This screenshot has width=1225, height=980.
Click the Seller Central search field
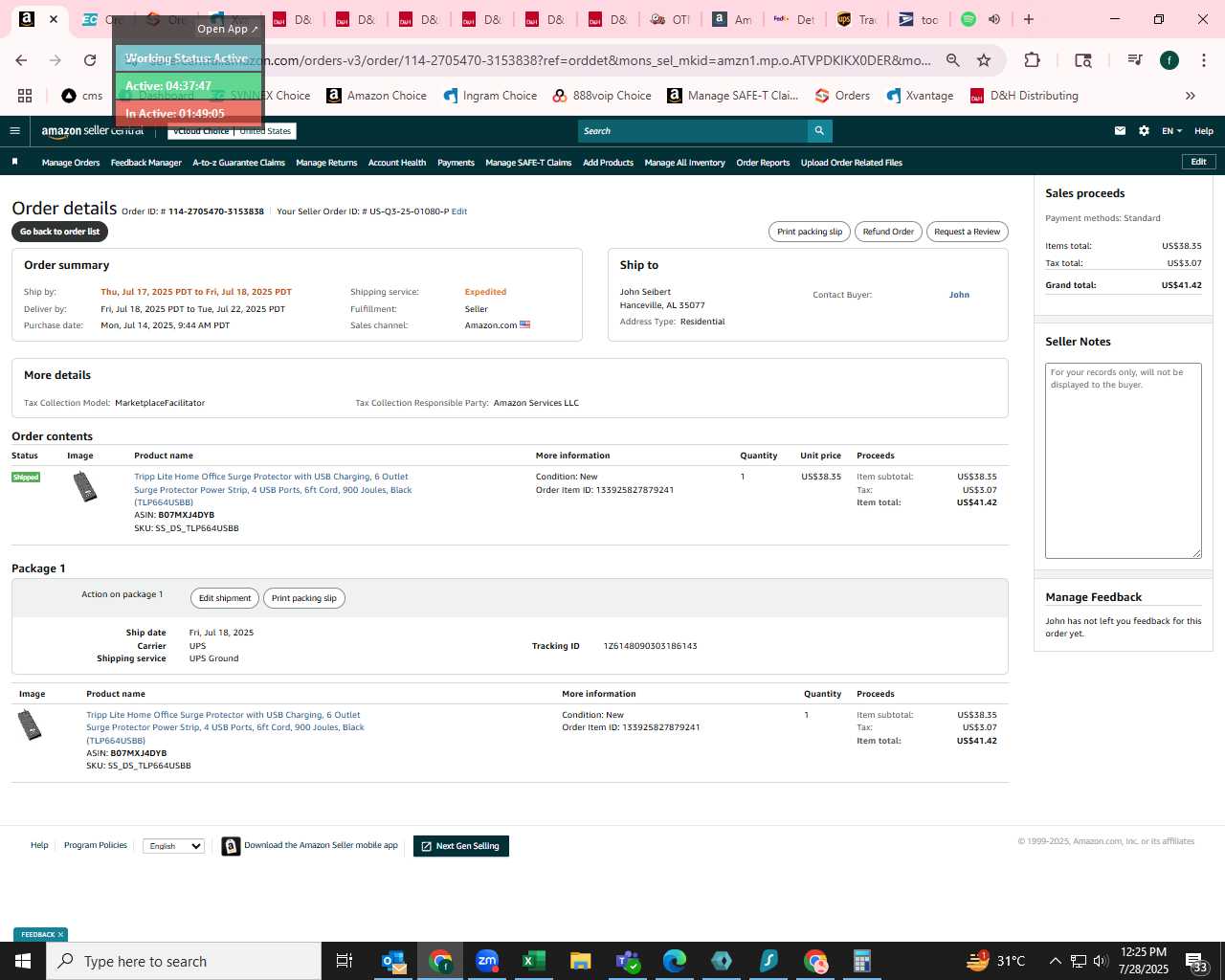coord(693,131)
